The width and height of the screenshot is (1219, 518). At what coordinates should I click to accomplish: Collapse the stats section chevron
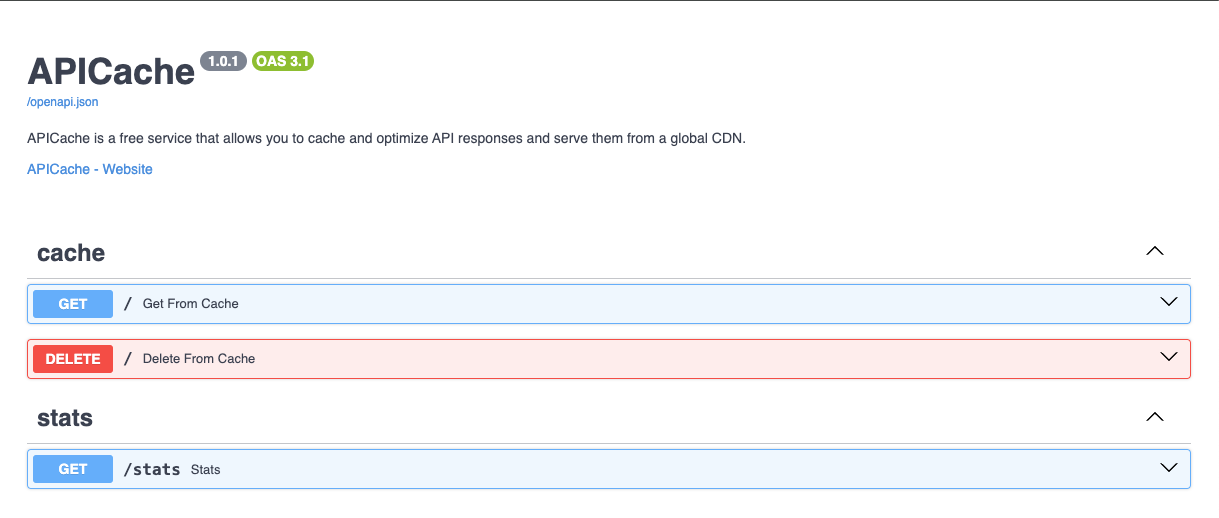click(1155, 416)
